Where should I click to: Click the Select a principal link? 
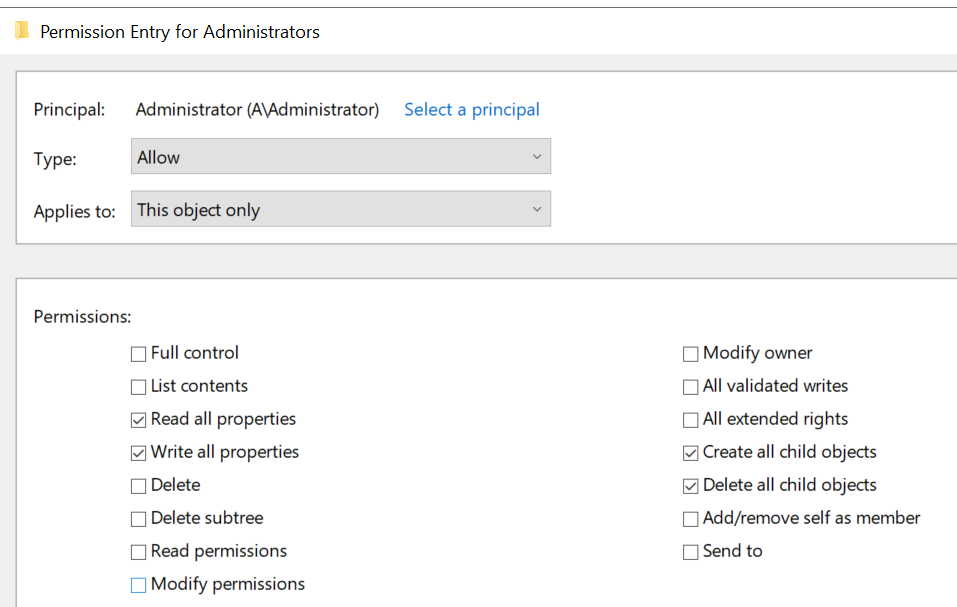tap(472, 110)
